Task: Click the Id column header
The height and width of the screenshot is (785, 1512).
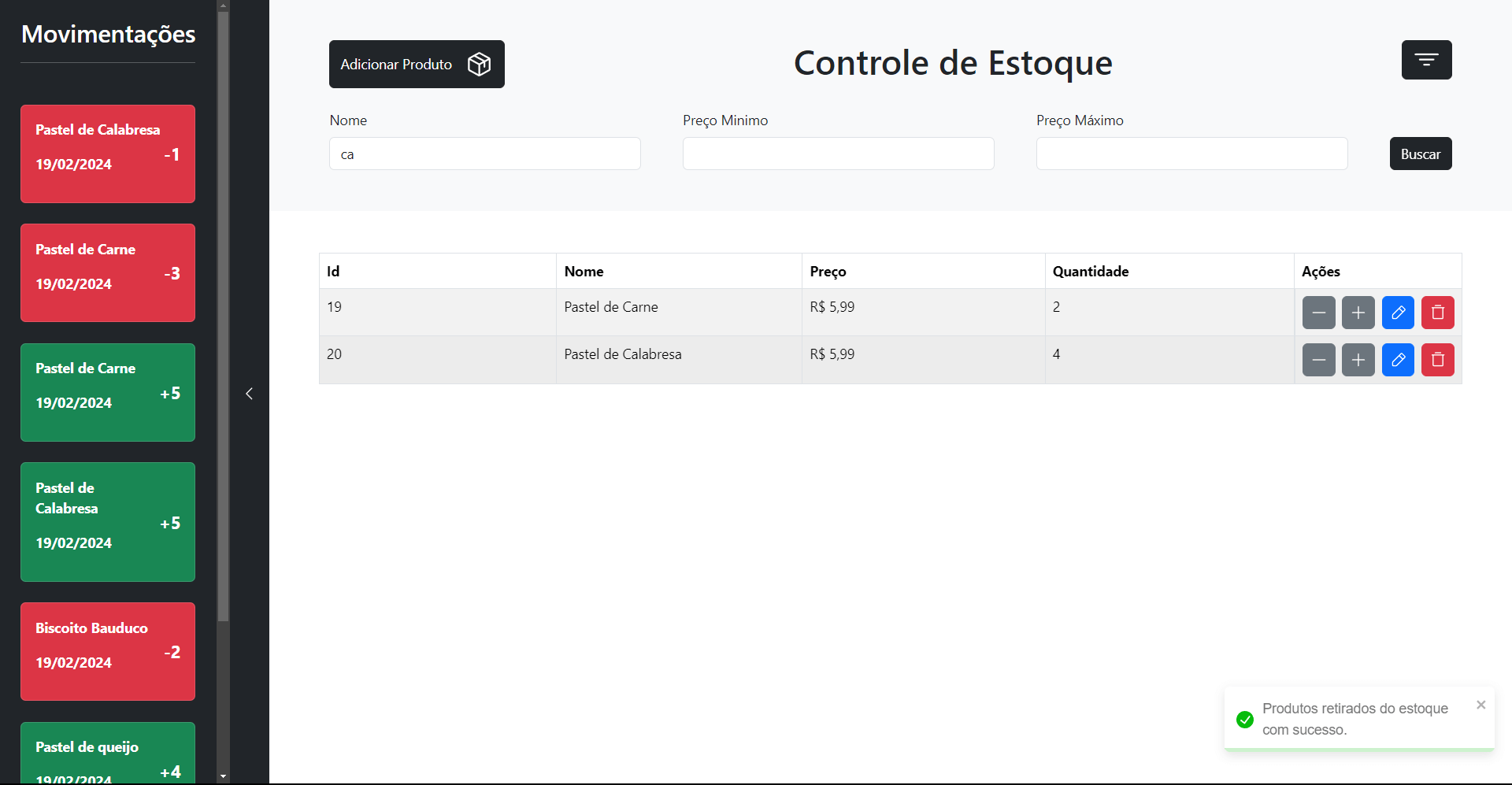Action: 438,271
